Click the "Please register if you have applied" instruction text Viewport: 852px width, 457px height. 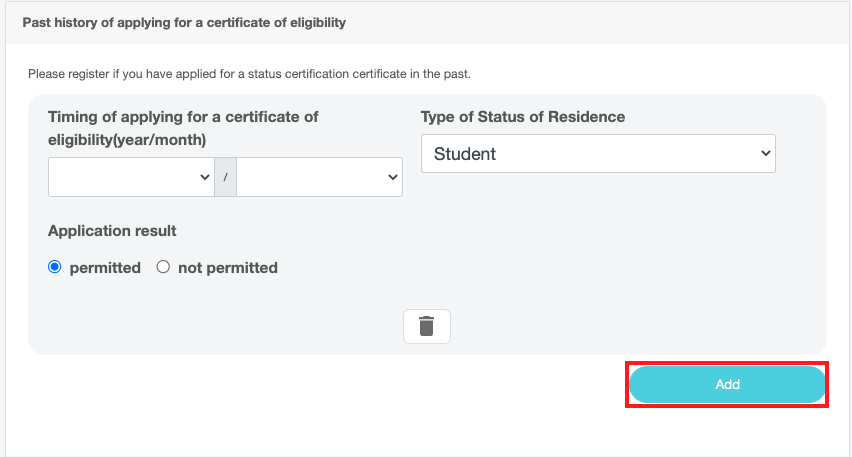click(249, 74)
